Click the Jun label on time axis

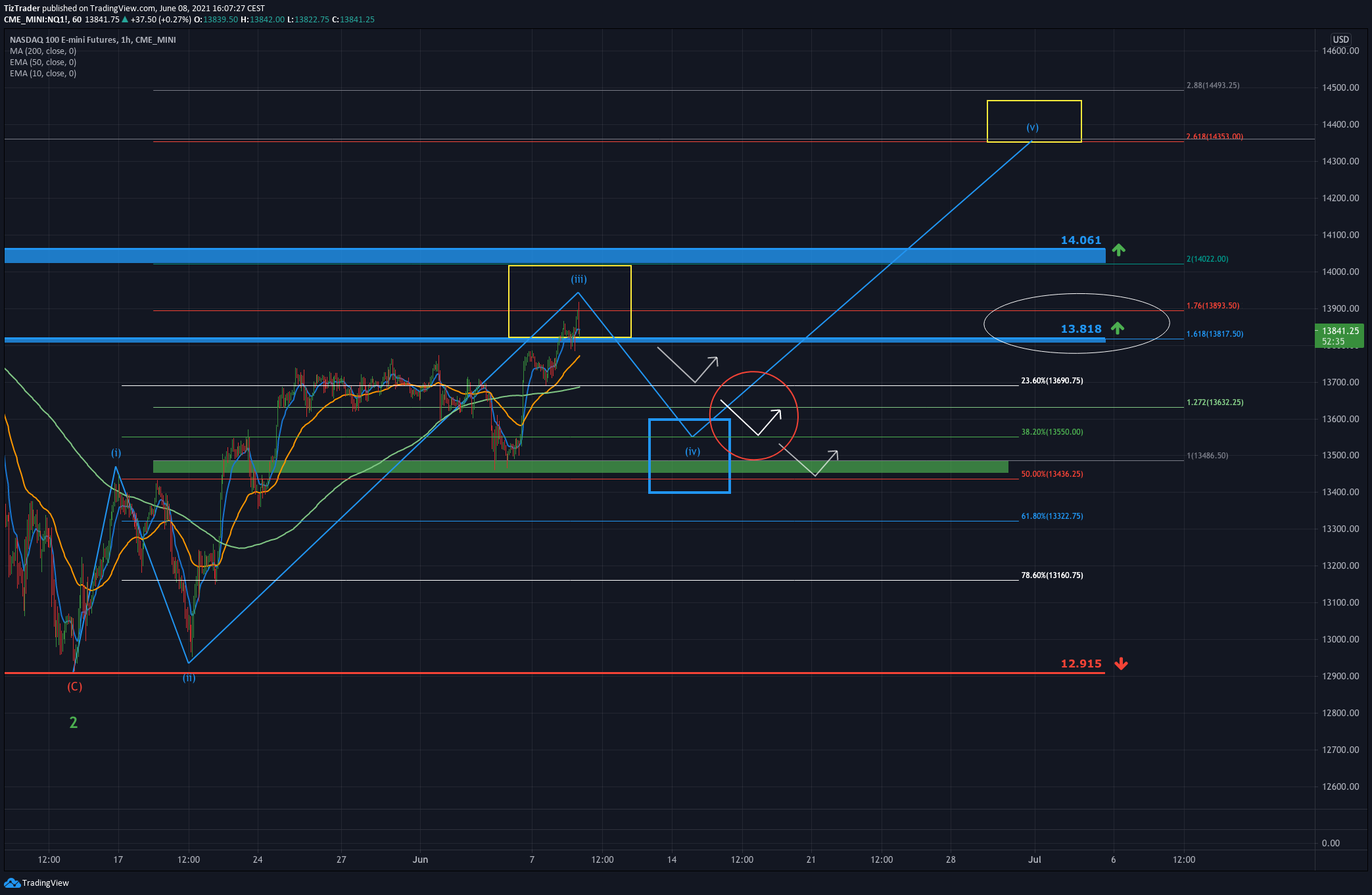coord(420,859)
